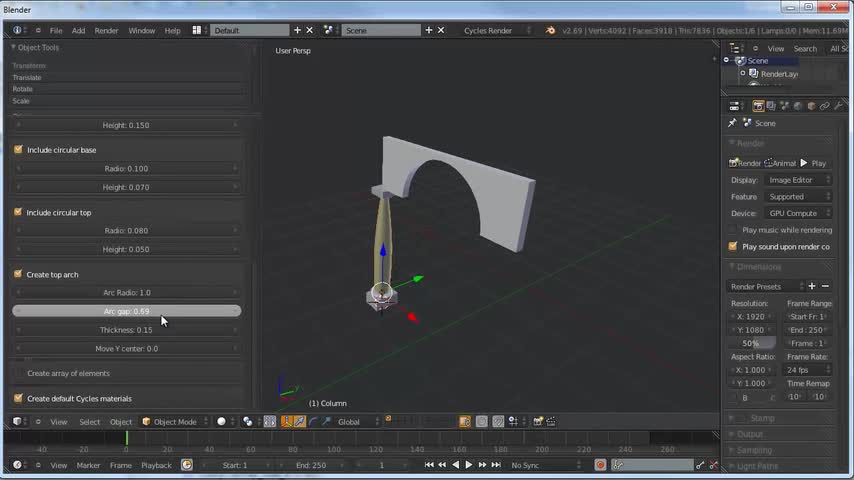
Task: Toggle the layer button in 3D header
Action: point(388,418)
